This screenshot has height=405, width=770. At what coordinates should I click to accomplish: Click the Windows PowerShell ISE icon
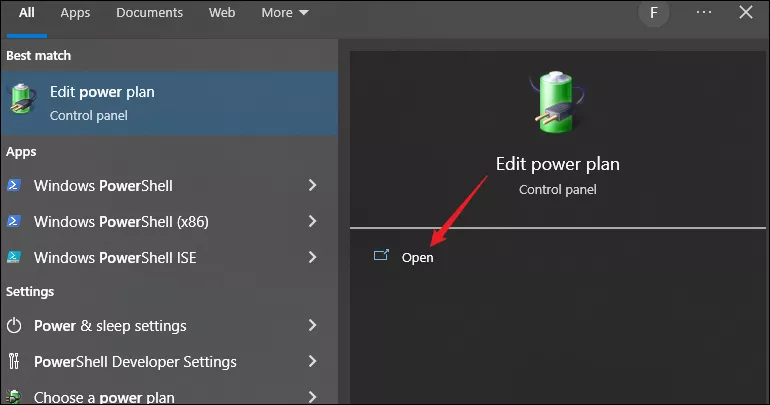(14, 257)
